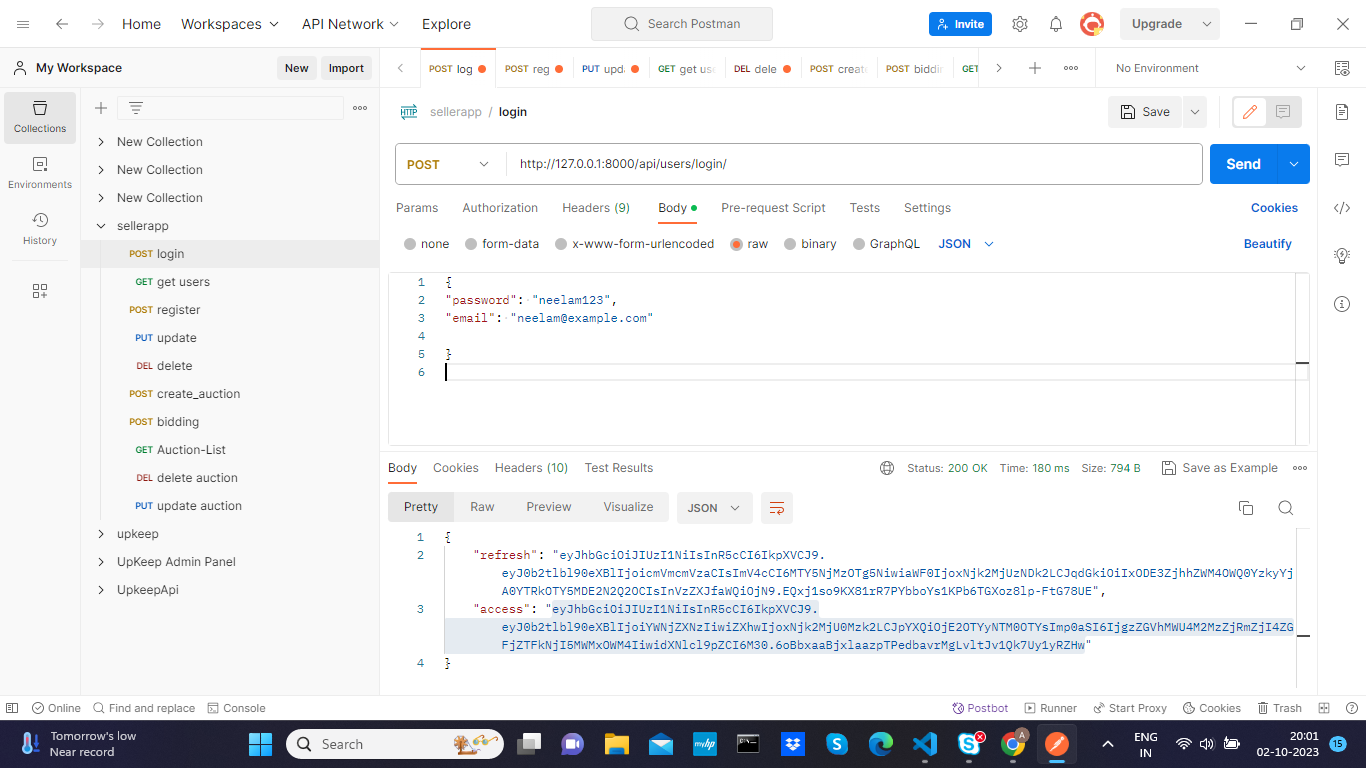Open Postman settings with the gear icon
Viewport: 1366px width, 768px height.
click(1019, 23)
